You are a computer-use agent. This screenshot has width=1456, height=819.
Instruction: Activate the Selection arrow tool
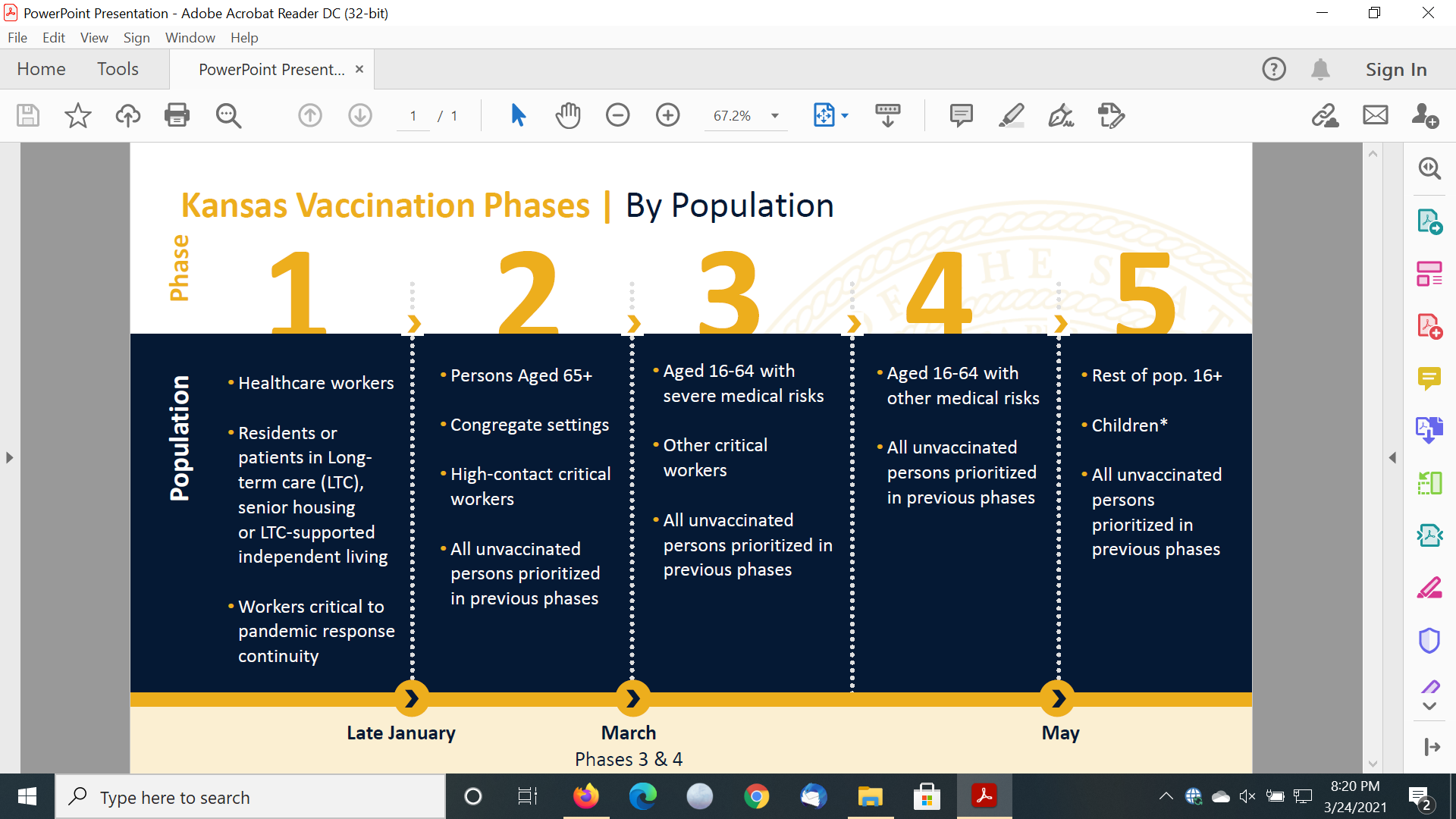point(518,115)
